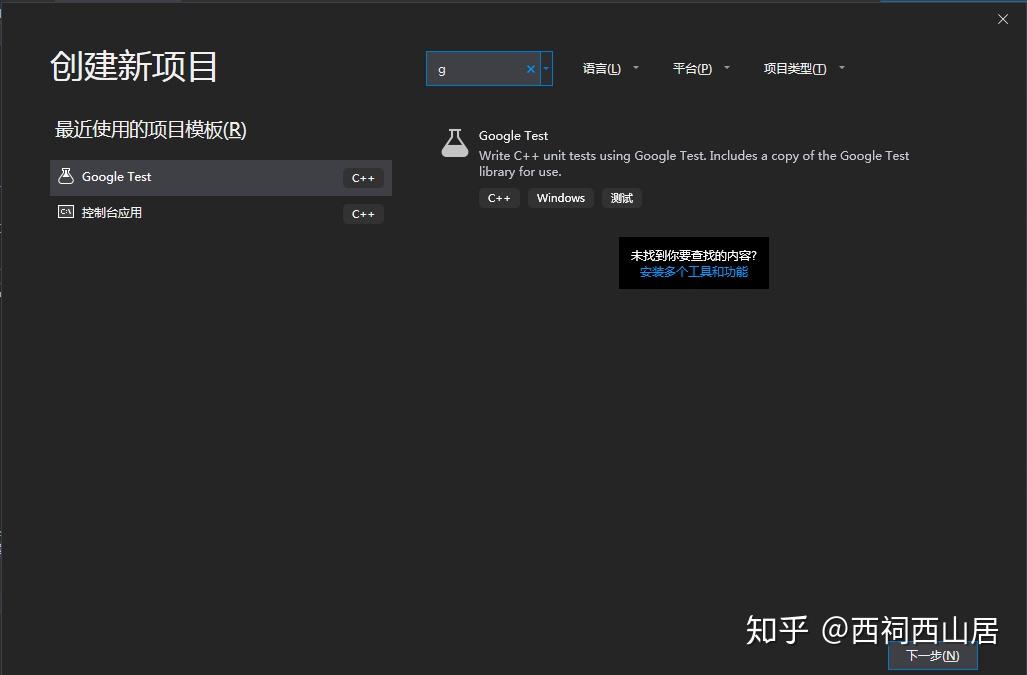Click the C++ tag under Google Test result
The image size is (1027, 675).
click(499, 198)
